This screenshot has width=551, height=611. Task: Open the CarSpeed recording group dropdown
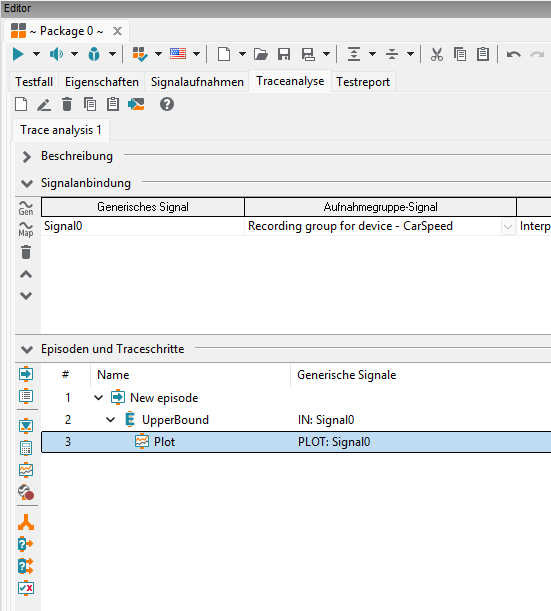pyautogui.click(x=508, y=226)
